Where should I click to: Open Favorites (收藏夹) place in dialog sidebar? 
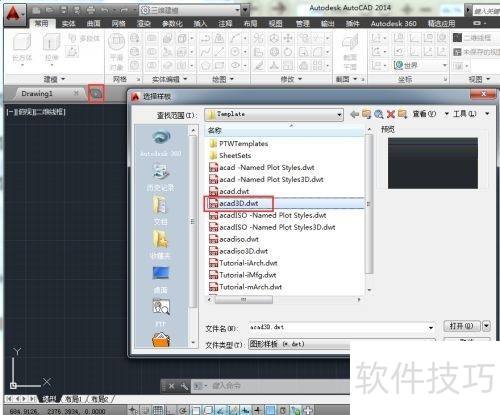tap(161, 245)
